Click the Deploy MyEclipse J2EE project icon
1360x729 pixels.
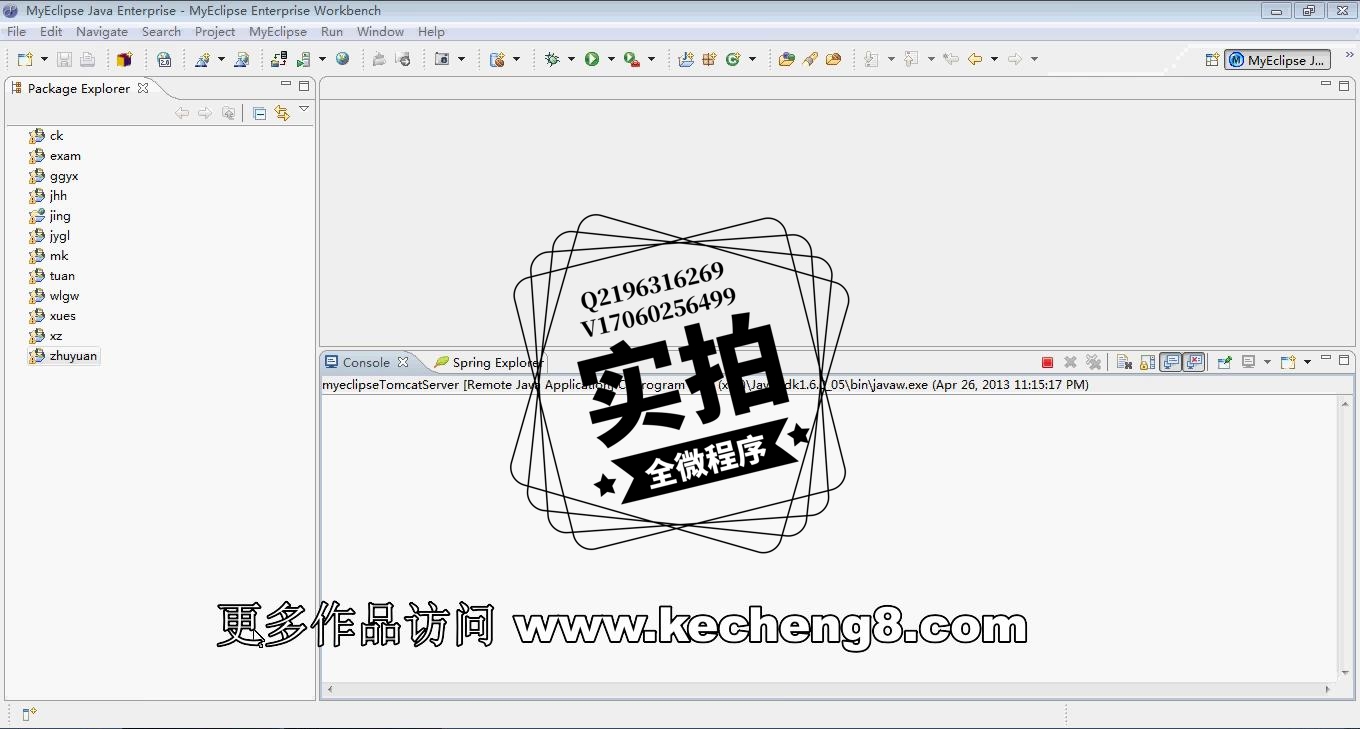tap(280, 59)
